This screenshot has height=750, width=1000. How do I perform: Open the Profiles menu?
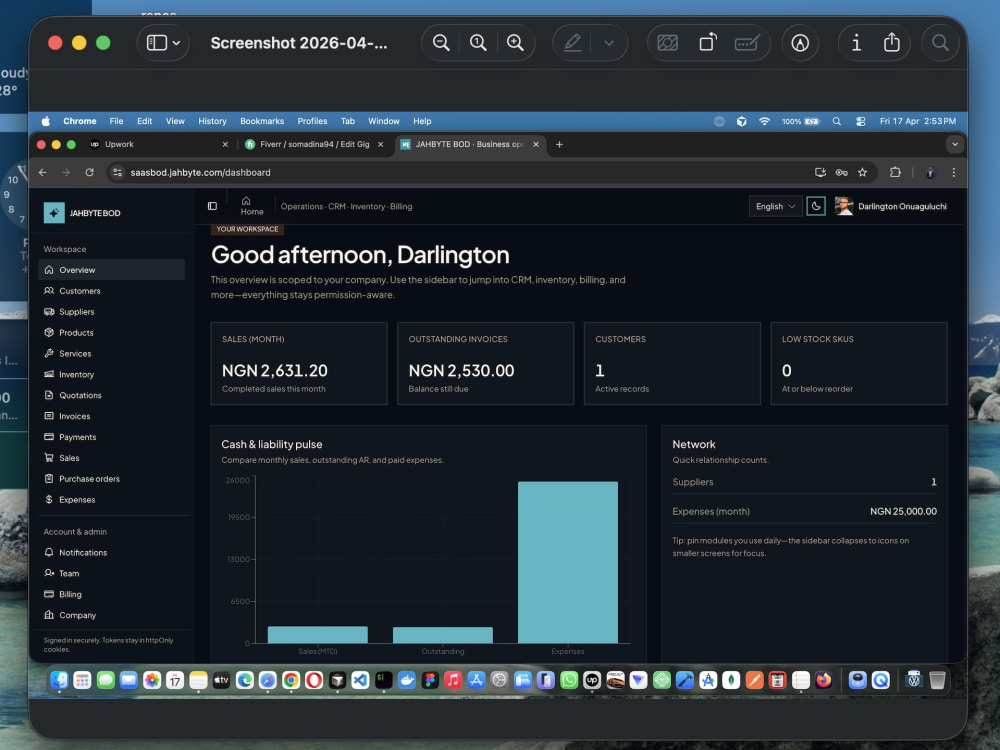click(312, 121)
